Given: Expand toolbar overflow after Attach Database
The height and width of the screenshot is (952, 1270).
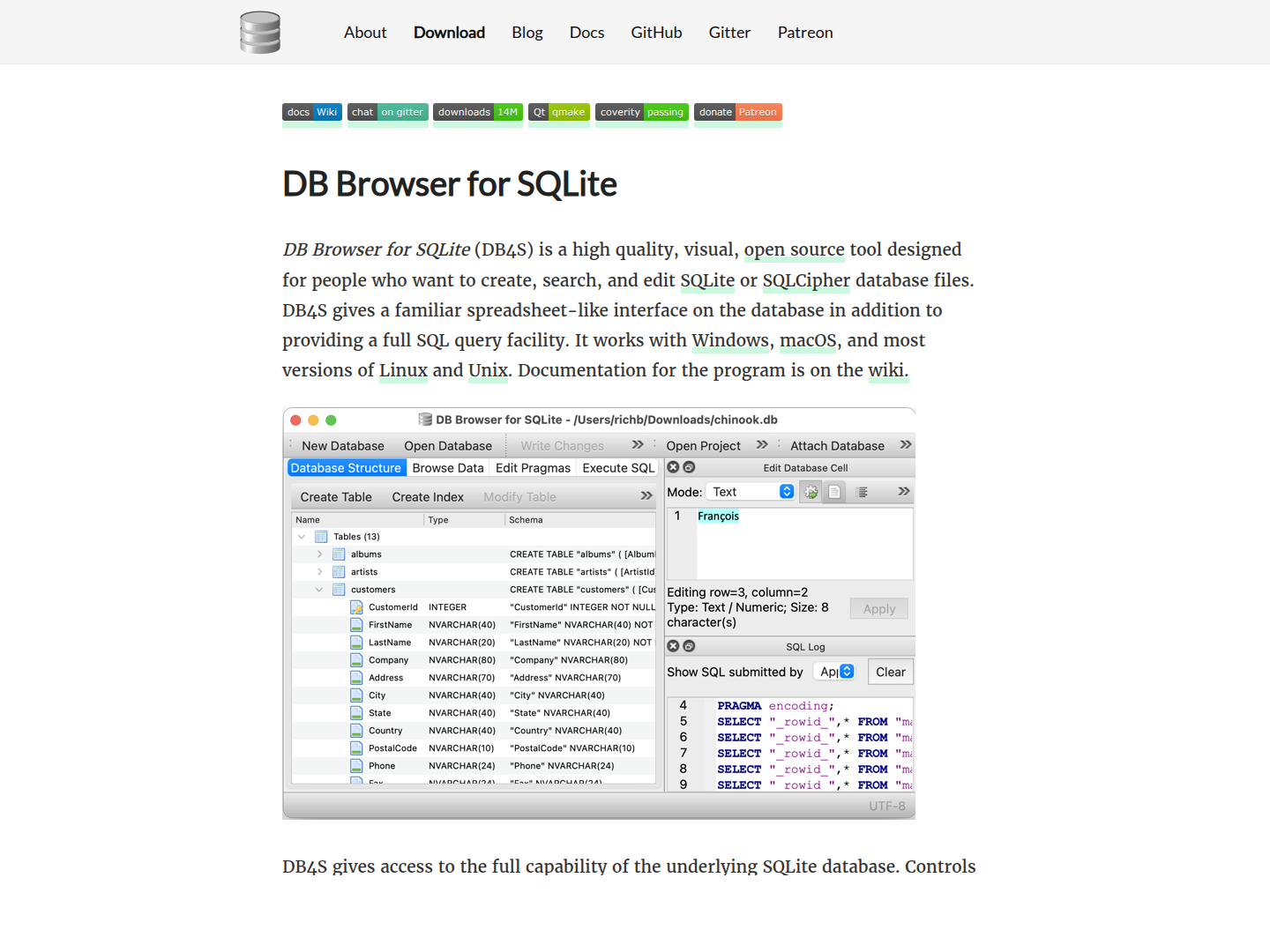Looking at the screenshot, I should point(906,444).
